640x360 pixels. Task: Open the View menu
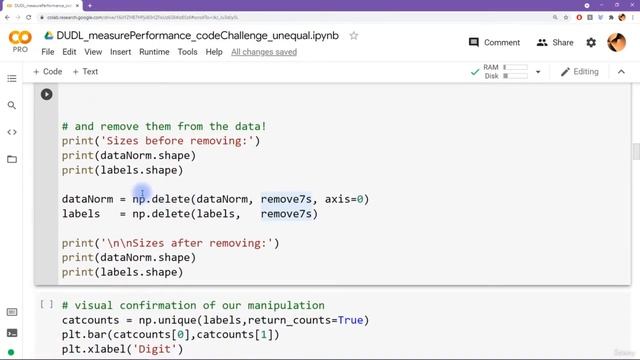[x=93, y=52]
